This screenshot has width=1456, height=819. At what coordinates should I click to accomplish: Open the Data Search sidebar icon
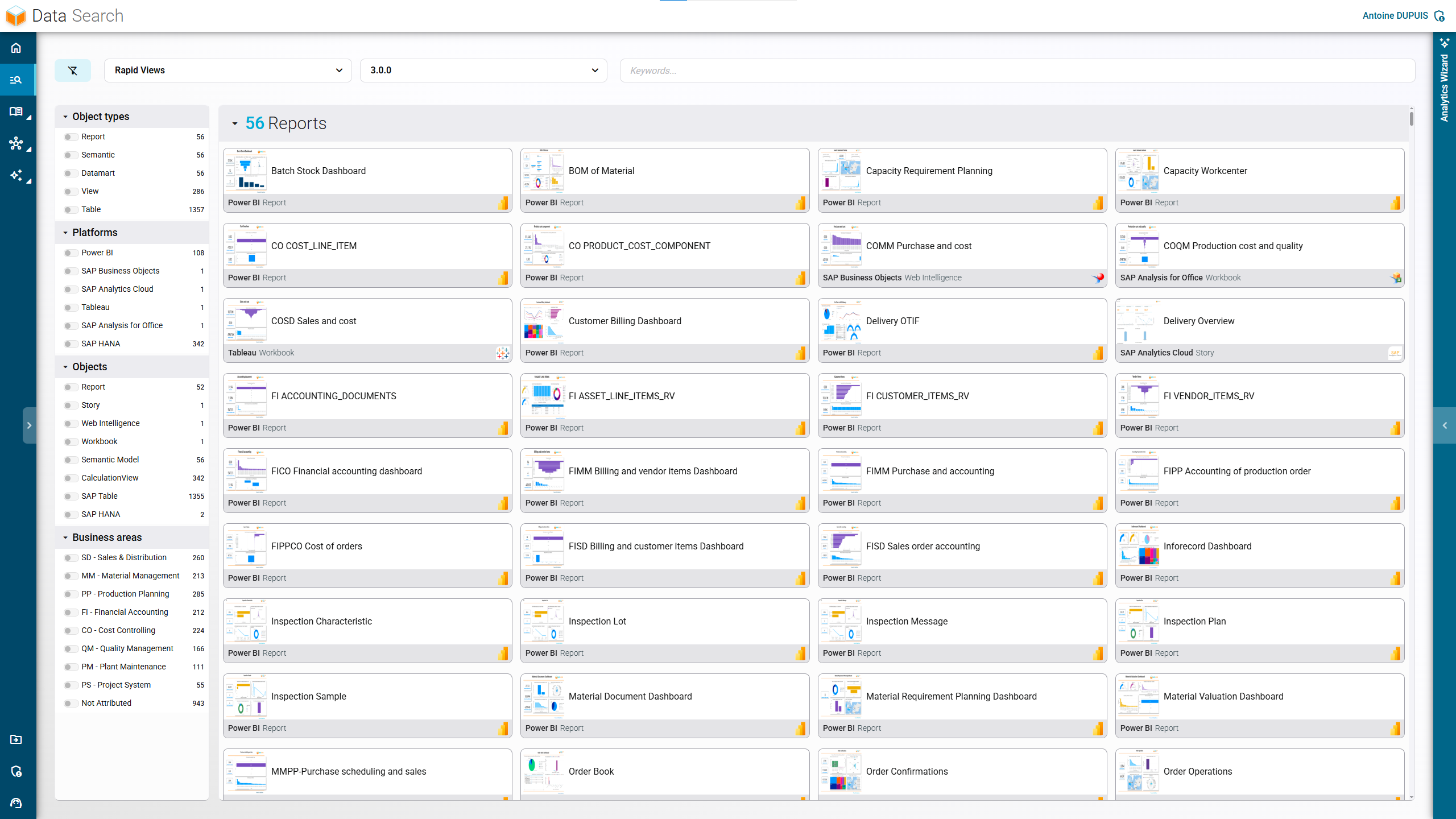[16, 80]
